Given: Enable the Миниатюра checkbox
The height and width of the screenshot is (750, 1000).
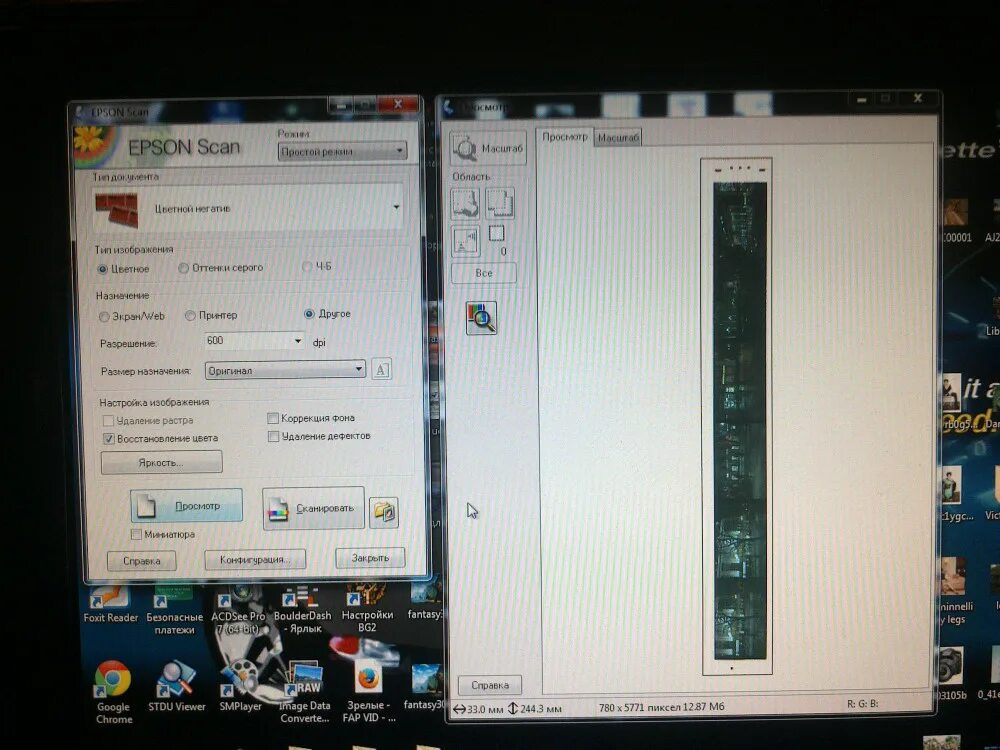Looking at the screenshot, I should tap(136, 534).
